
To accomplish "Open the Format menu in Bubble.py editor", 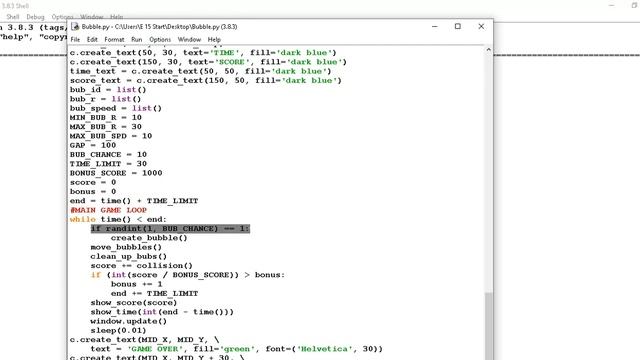I will pos(114,40).
